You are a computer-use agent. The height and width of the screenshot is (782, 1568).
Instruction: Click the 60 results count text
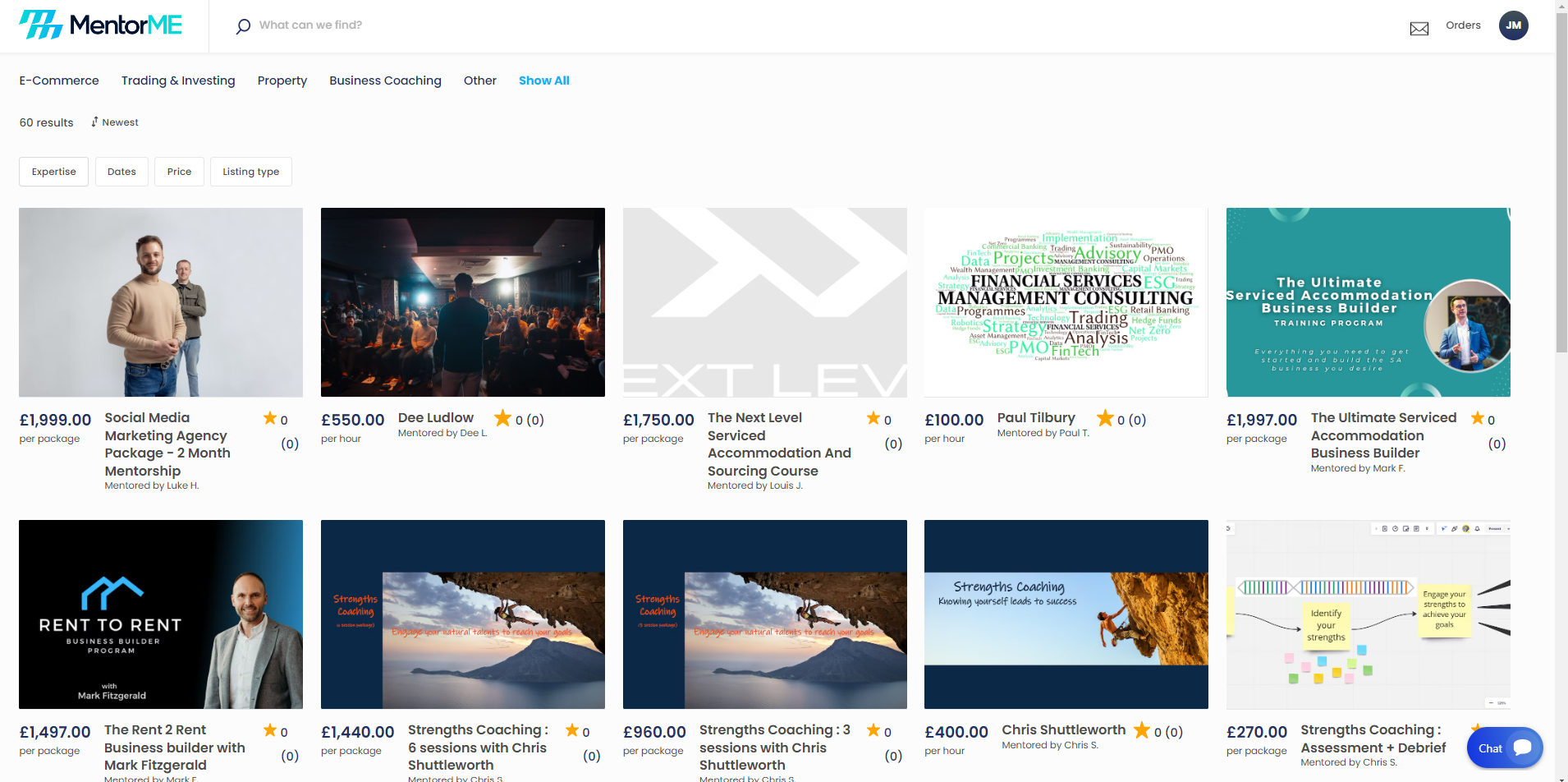pos(46,122)
